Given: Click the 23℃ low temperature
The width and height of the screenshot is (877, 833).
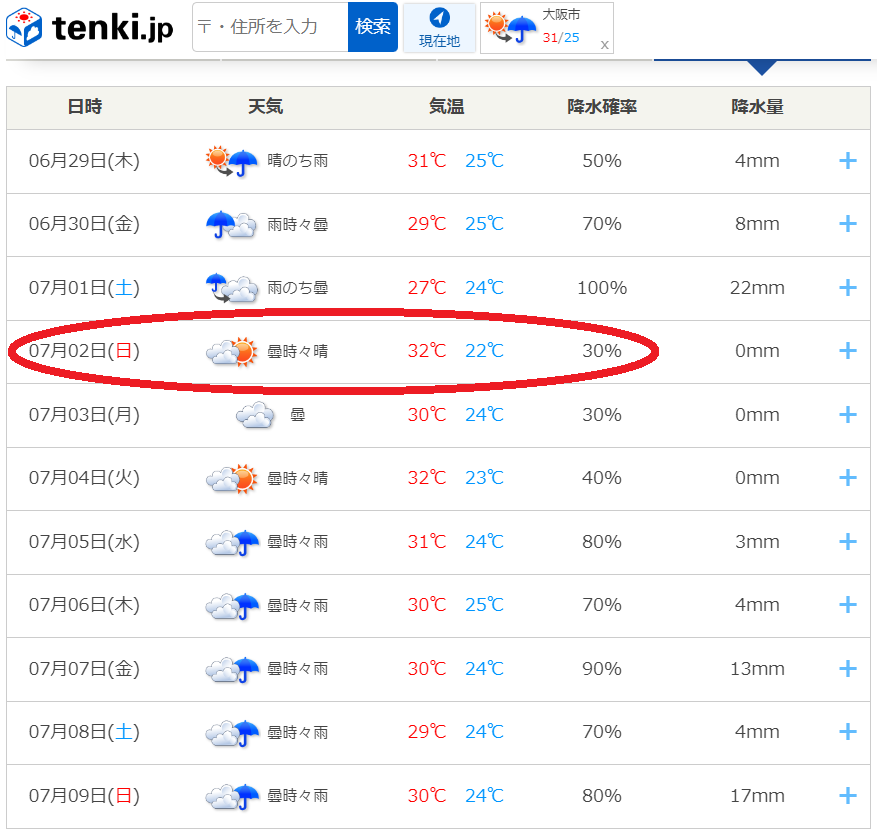Looking at the screenshot, I should click(484, 478).
